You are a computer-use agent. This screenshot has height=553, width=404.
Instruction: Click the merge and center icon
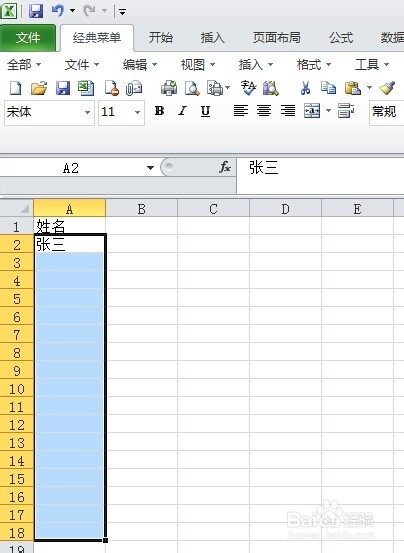point(312,111)
